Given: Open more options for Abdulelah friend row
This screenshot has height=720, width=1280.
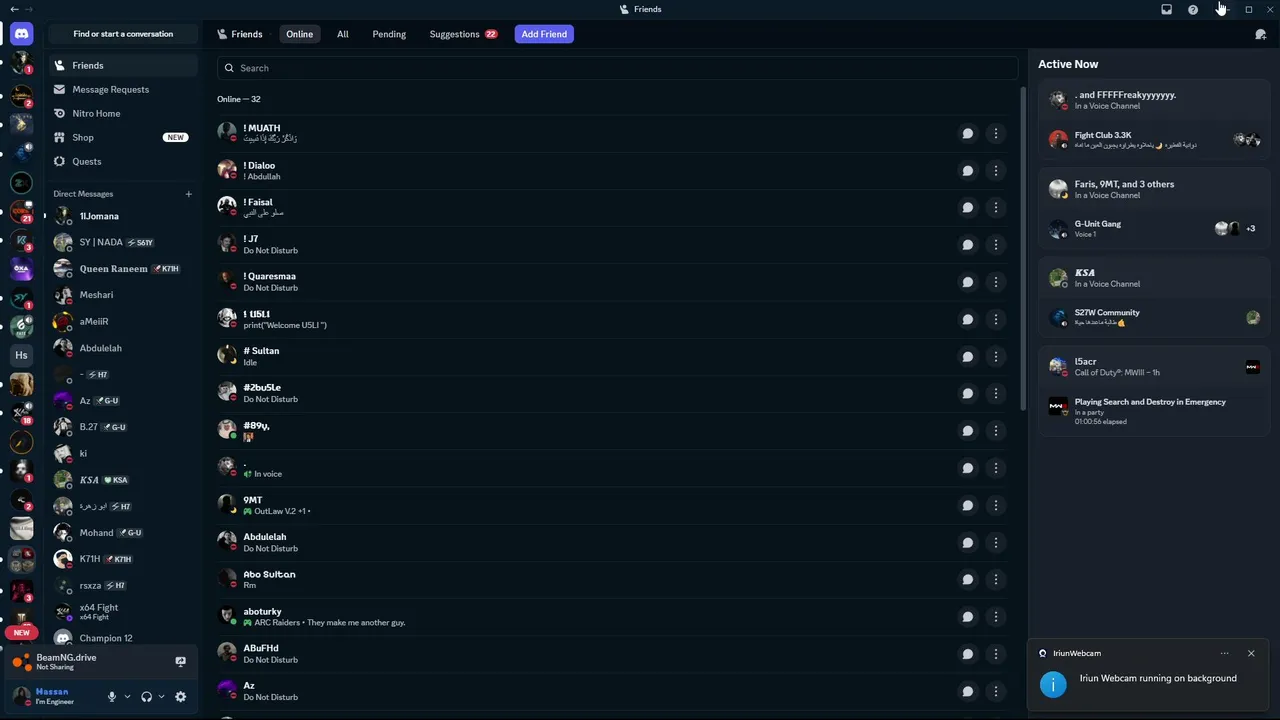Looking at the screenshot, I should coord(995,543).
